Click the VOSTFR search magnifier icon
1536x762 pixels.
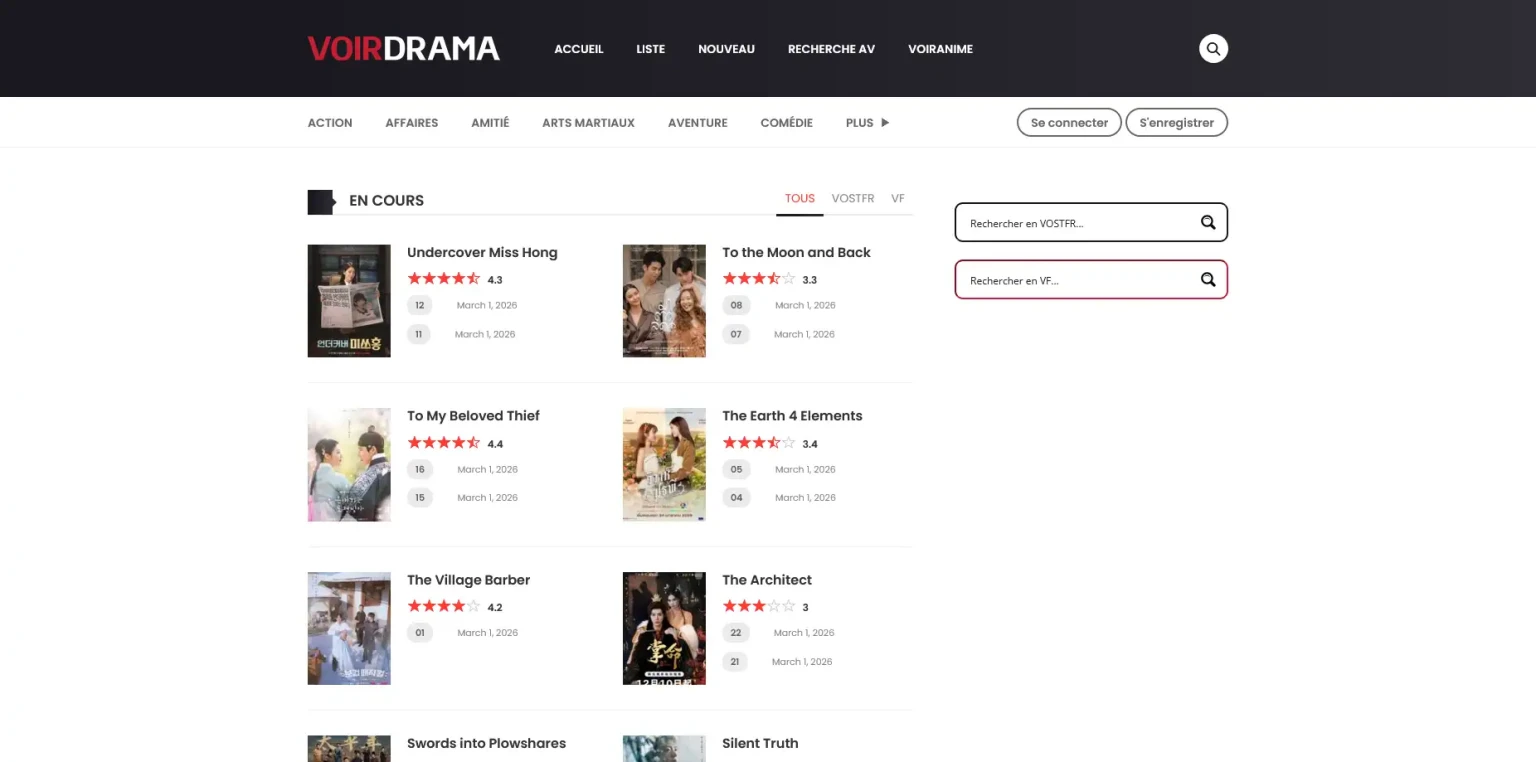(x=1208, y=223)
